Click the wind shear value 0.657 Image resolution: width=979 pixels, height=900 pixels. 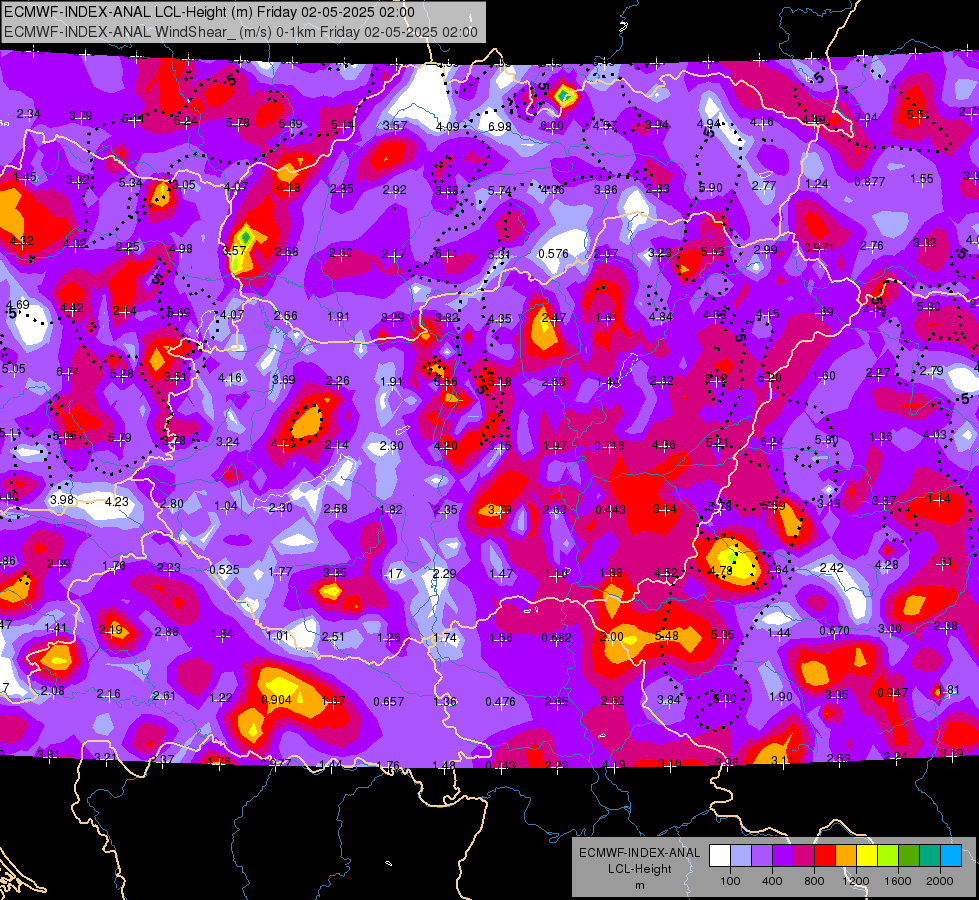[388, 701]
